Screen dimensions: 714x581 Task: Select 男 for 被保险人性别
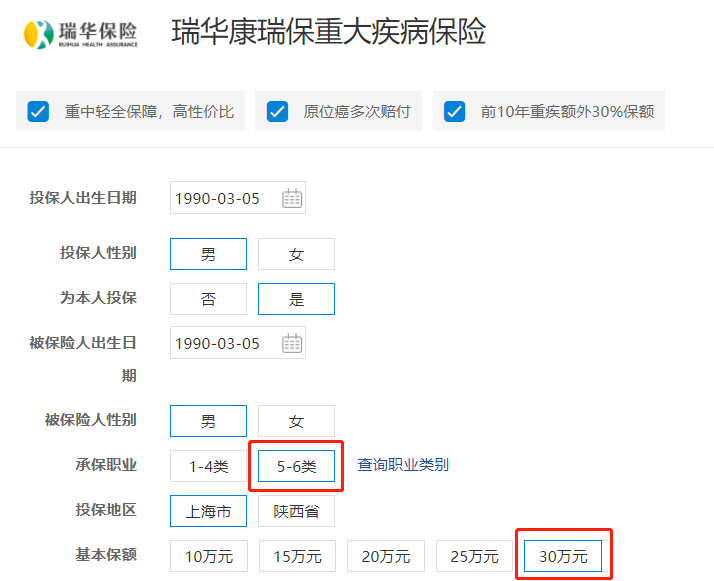click(x=209, y=421)
